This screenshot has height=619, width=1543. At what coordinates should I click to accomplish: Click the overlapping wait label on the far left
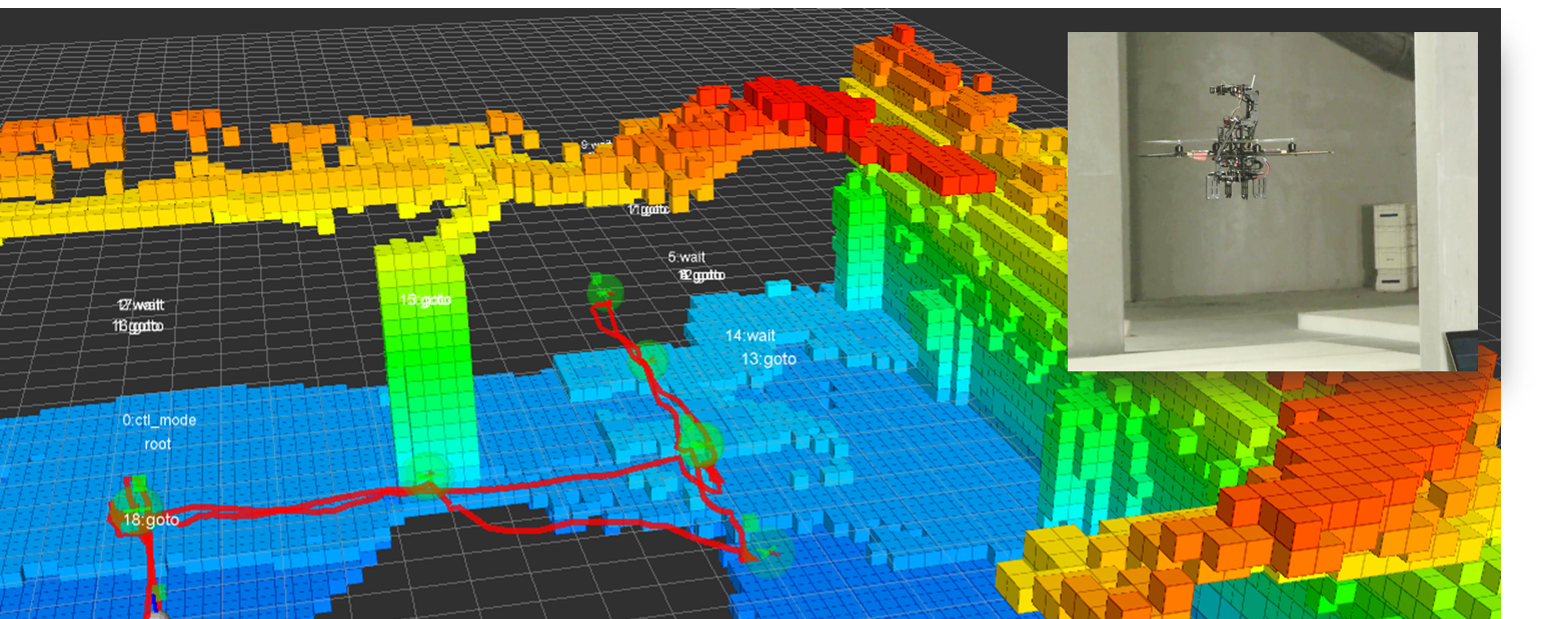[140, 306]
